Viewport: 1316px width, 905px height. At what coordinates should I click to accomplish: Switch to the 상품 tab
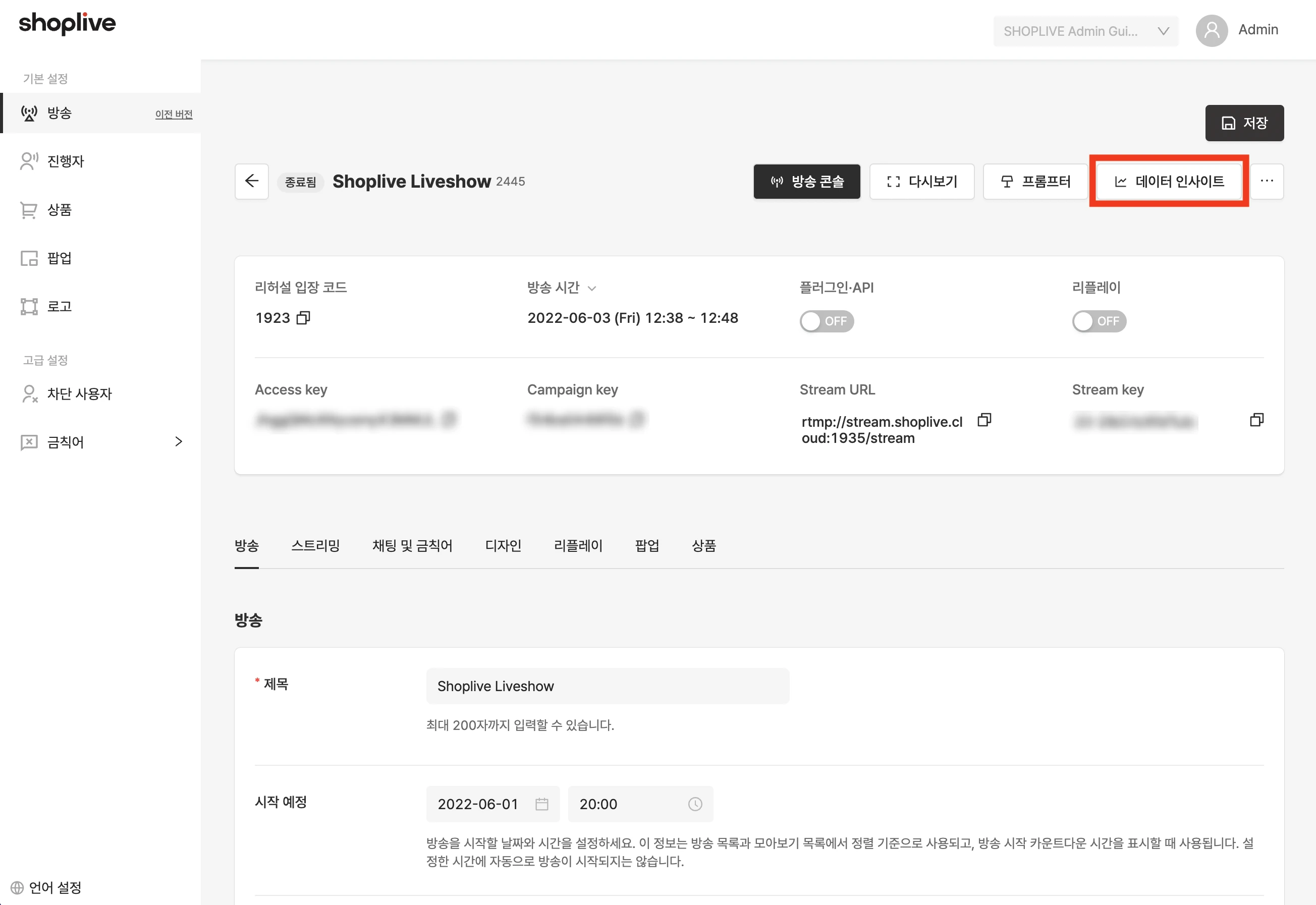703,545
